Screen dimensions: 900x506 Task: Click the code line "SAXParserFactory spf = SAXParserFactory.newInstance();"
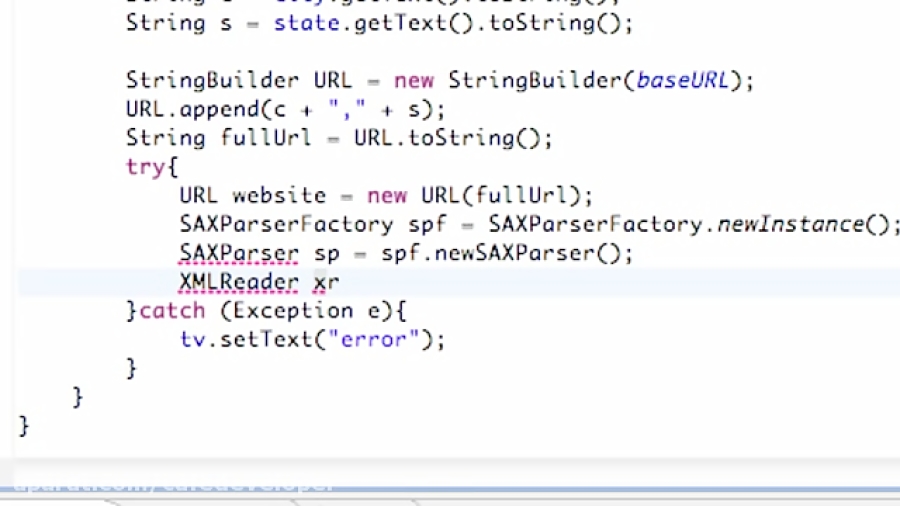[x=540, y=224]
